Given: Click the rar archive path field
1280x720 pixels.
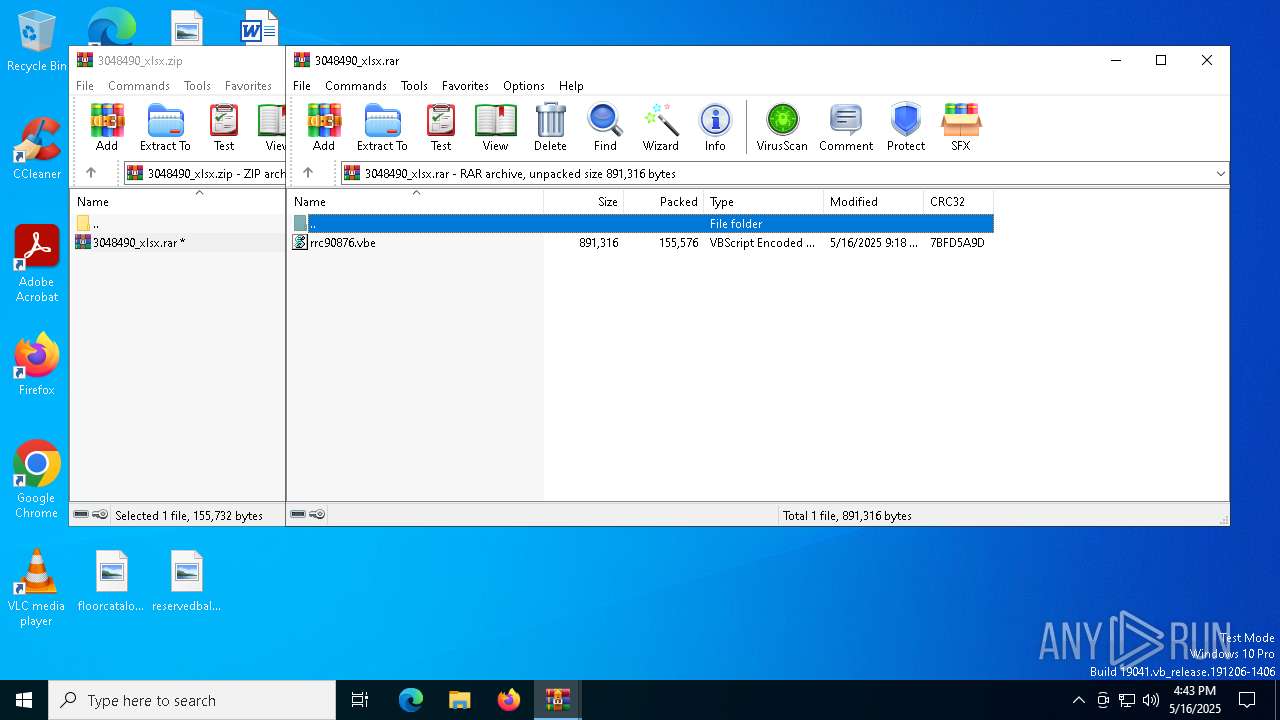Looking at the screenshot, I should coord(784,173).
